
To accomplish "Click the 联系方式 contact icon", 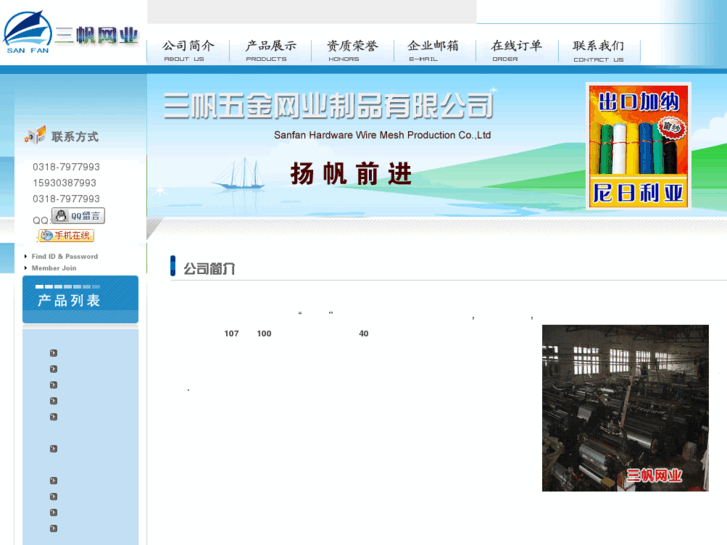I will [x=35, y=135].
